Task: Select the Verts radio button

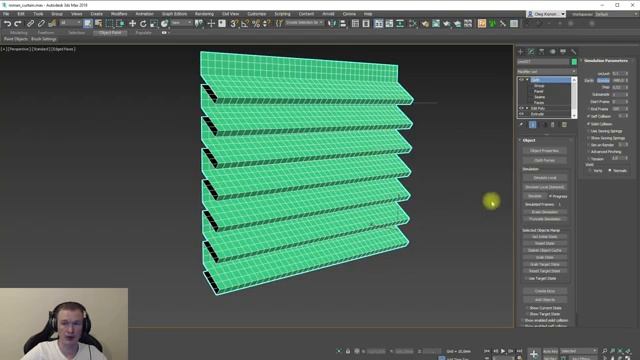Action: click(x=590, y=171)
